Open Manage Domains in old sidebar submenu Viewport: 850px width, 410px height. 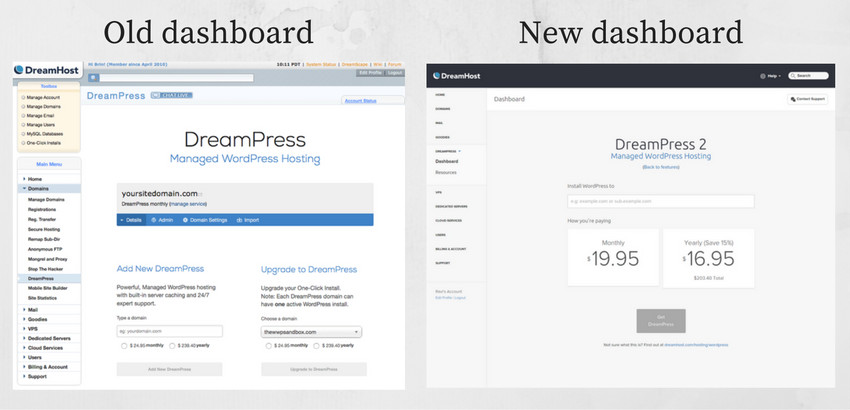click(x=46, y=200)
